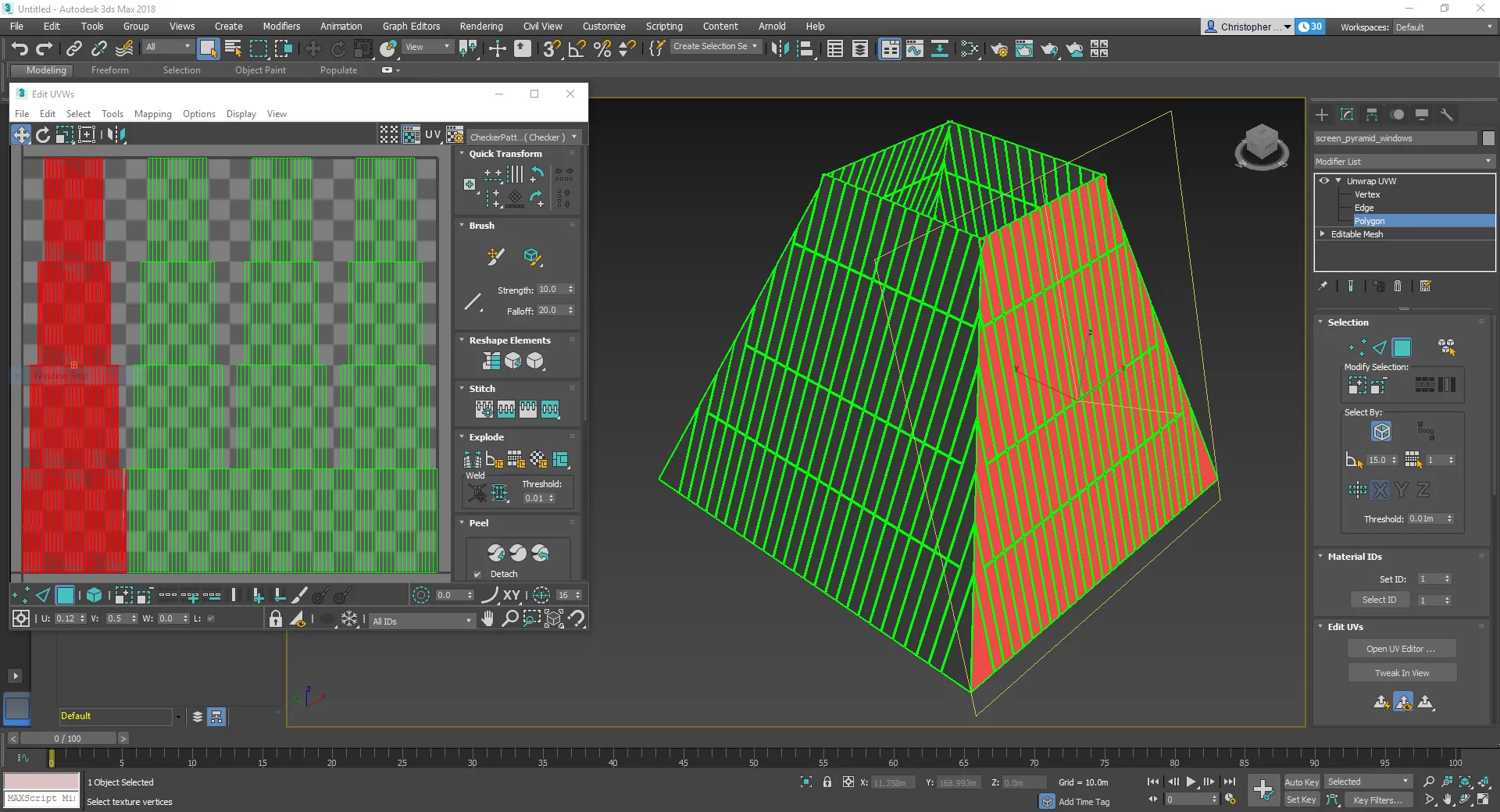Toggle the Detach checkbox in Peel rollout

pos(477,574)
